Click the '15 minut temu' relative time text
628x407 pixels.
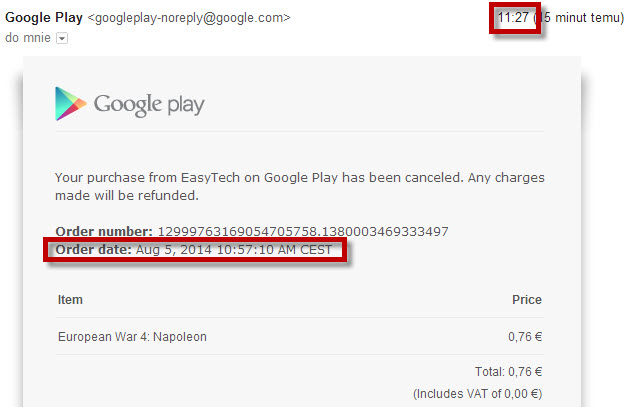tap(579, 18)
